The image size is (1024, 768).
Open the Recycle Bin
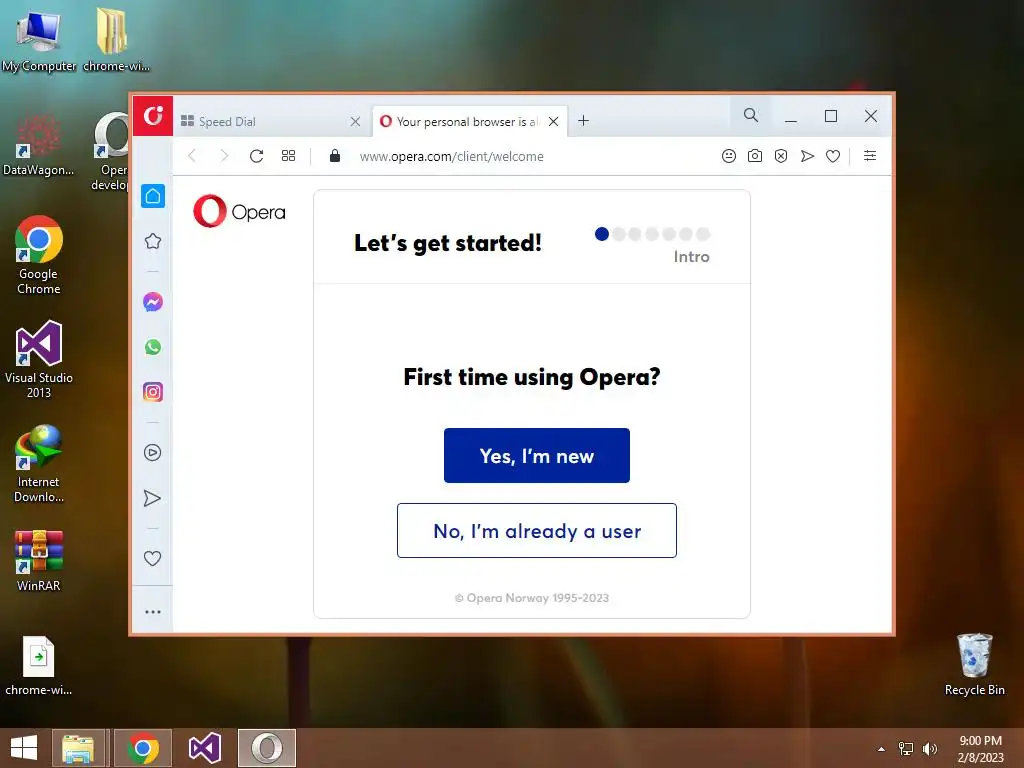pyautogui.click(x=974, y=665)
